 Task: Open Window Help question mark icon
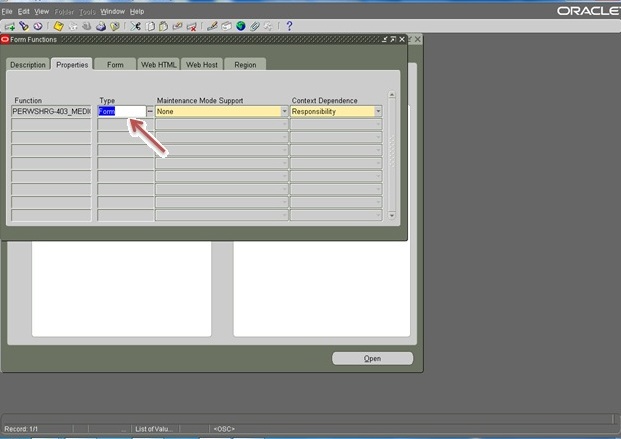[x=290, y=26]
